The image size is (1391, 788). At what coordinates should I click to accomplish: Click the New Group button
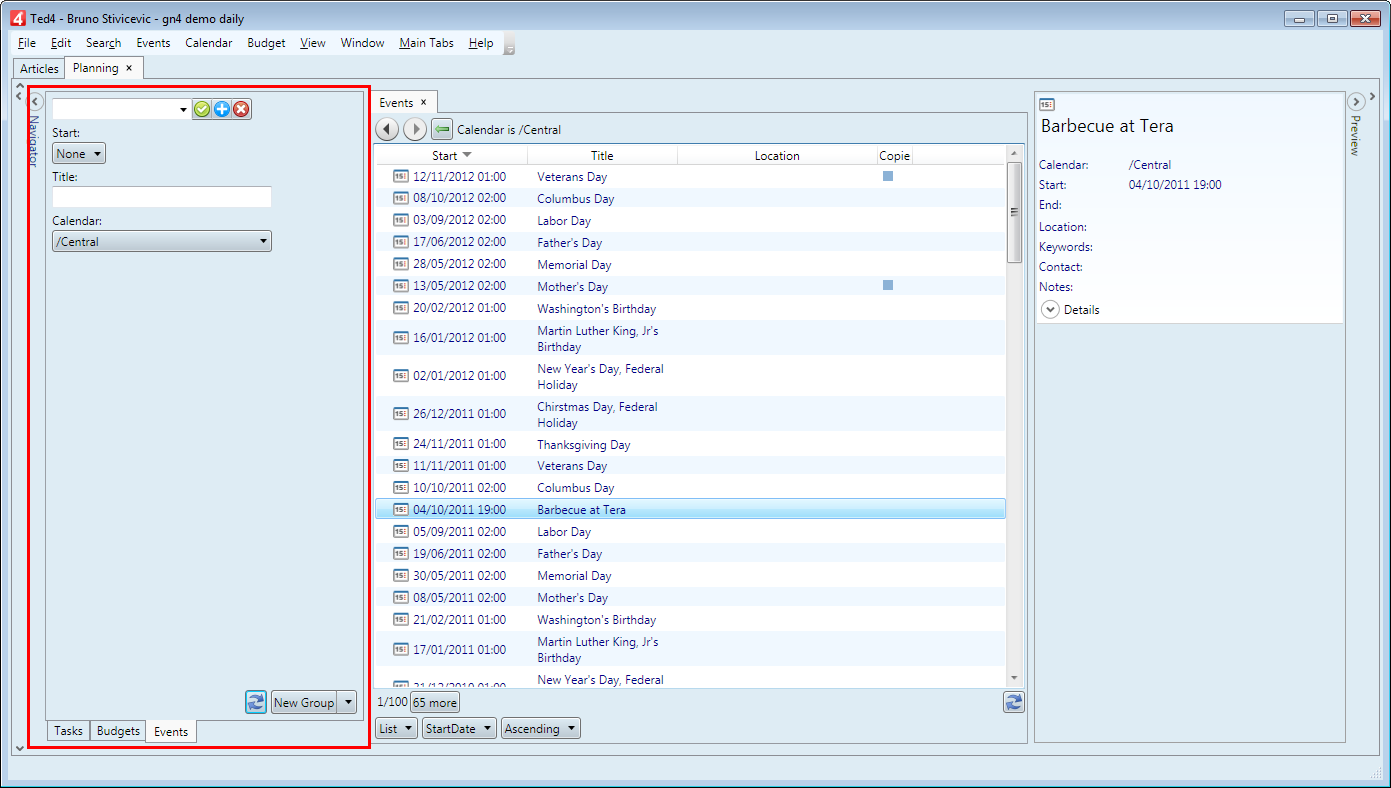(304, 703)
